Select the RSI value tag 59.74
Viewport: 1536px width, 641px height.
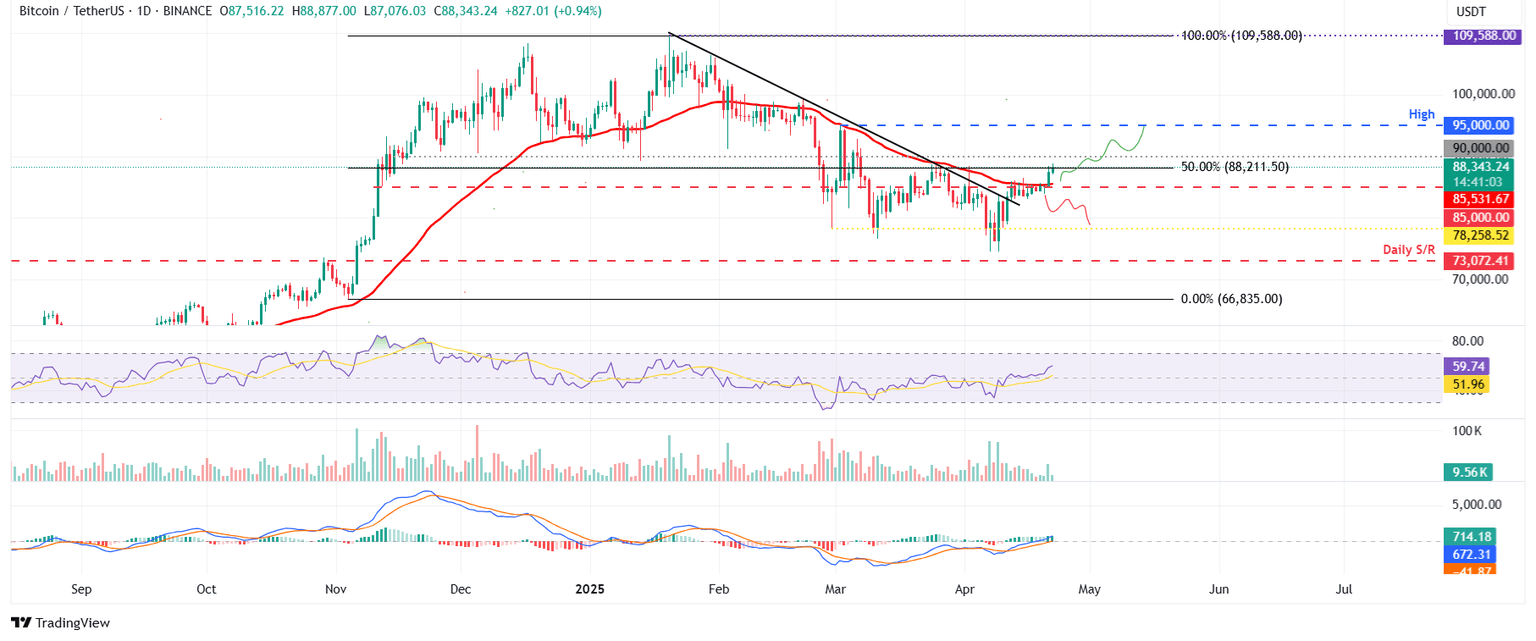point(1466,366)
